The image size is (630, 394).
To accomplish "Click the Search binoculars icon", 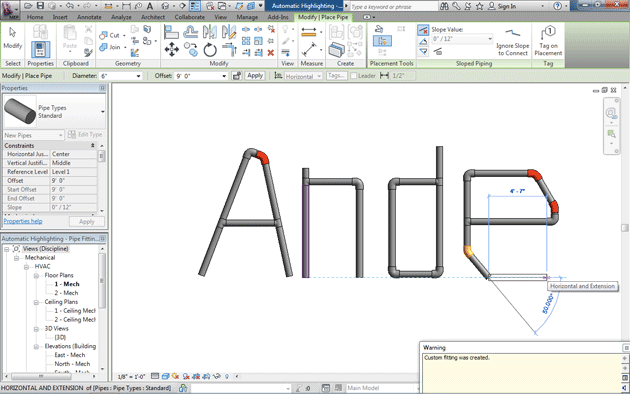I will (x=444, y=6).
